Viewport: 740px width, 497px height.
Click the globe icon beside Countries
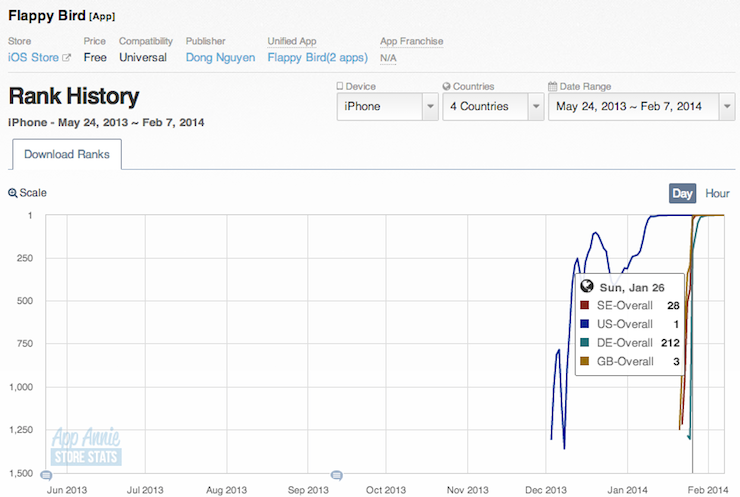click(x=446, y=86)
